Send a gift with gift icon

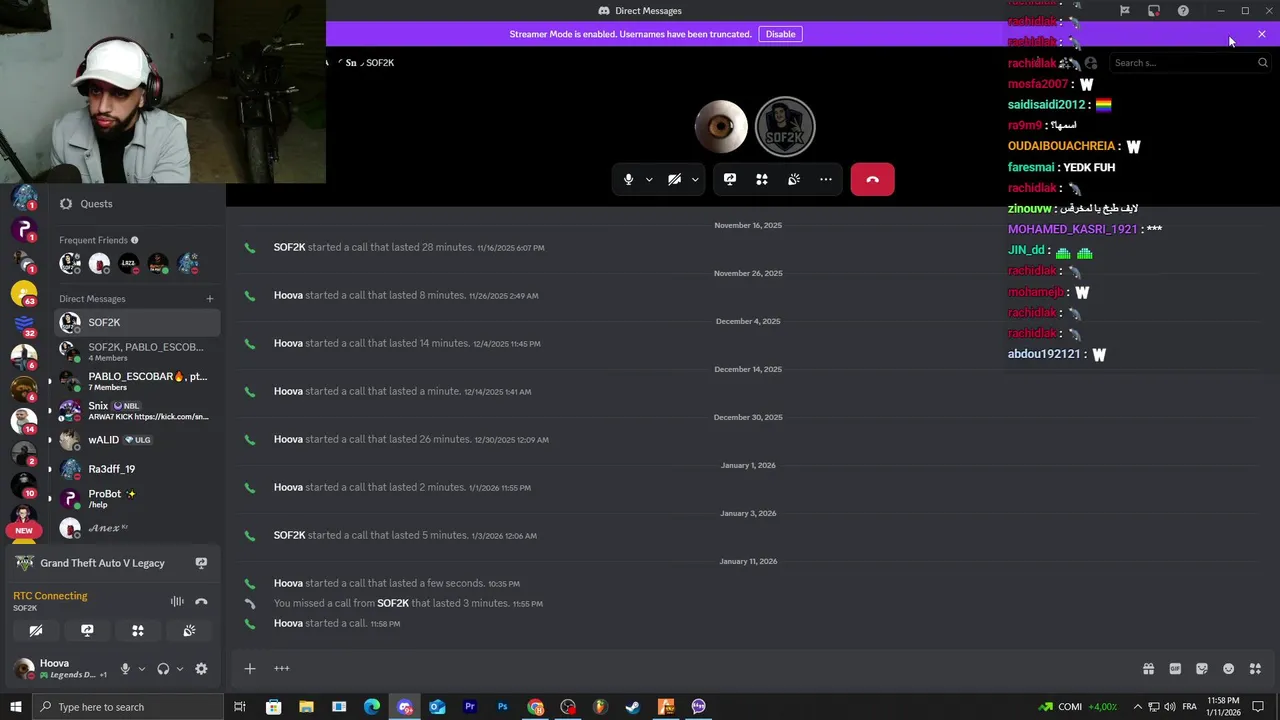[x=1148, y=669]
